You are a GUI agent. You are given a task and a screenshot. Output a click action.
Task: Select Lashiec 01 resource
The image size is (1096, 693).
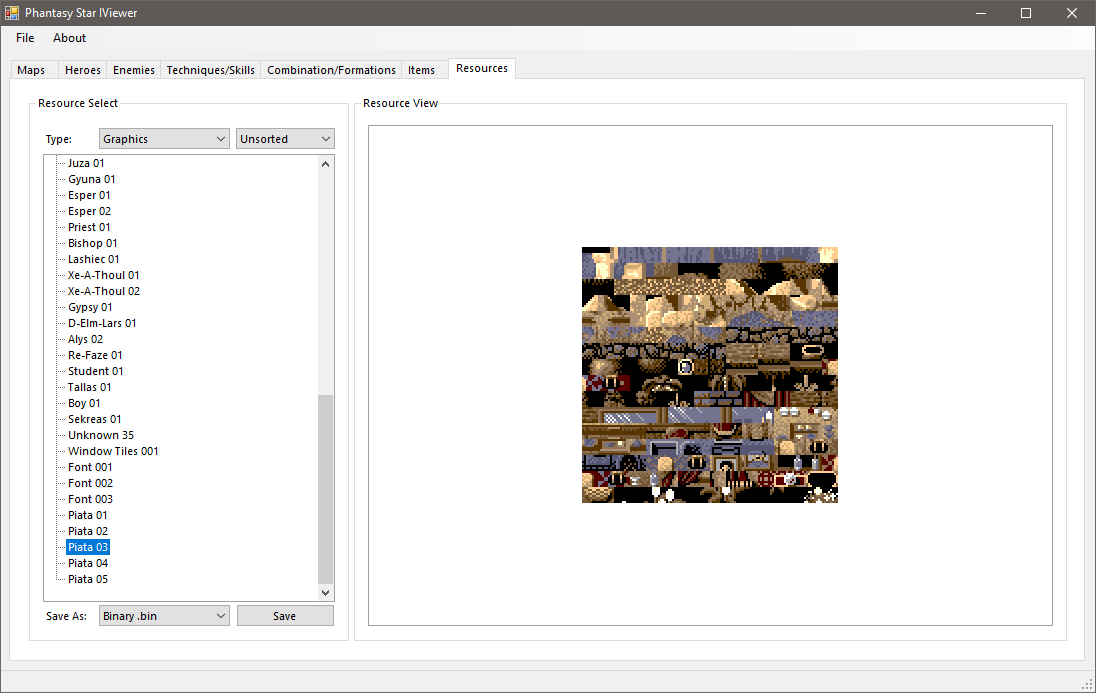click(x=94, y=259)
